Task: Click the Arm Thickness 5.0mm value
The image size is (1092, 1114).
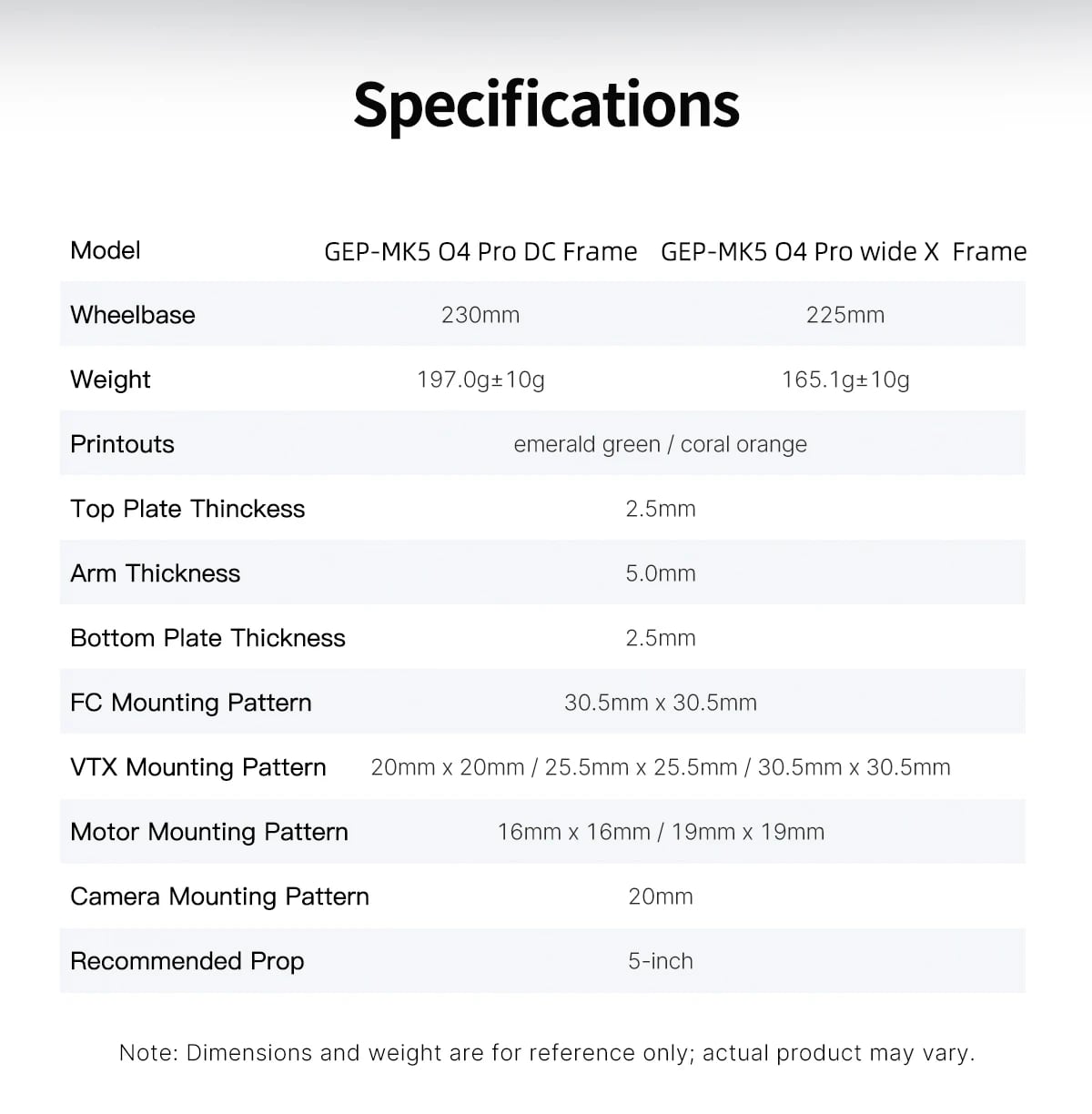Action: 660,573
